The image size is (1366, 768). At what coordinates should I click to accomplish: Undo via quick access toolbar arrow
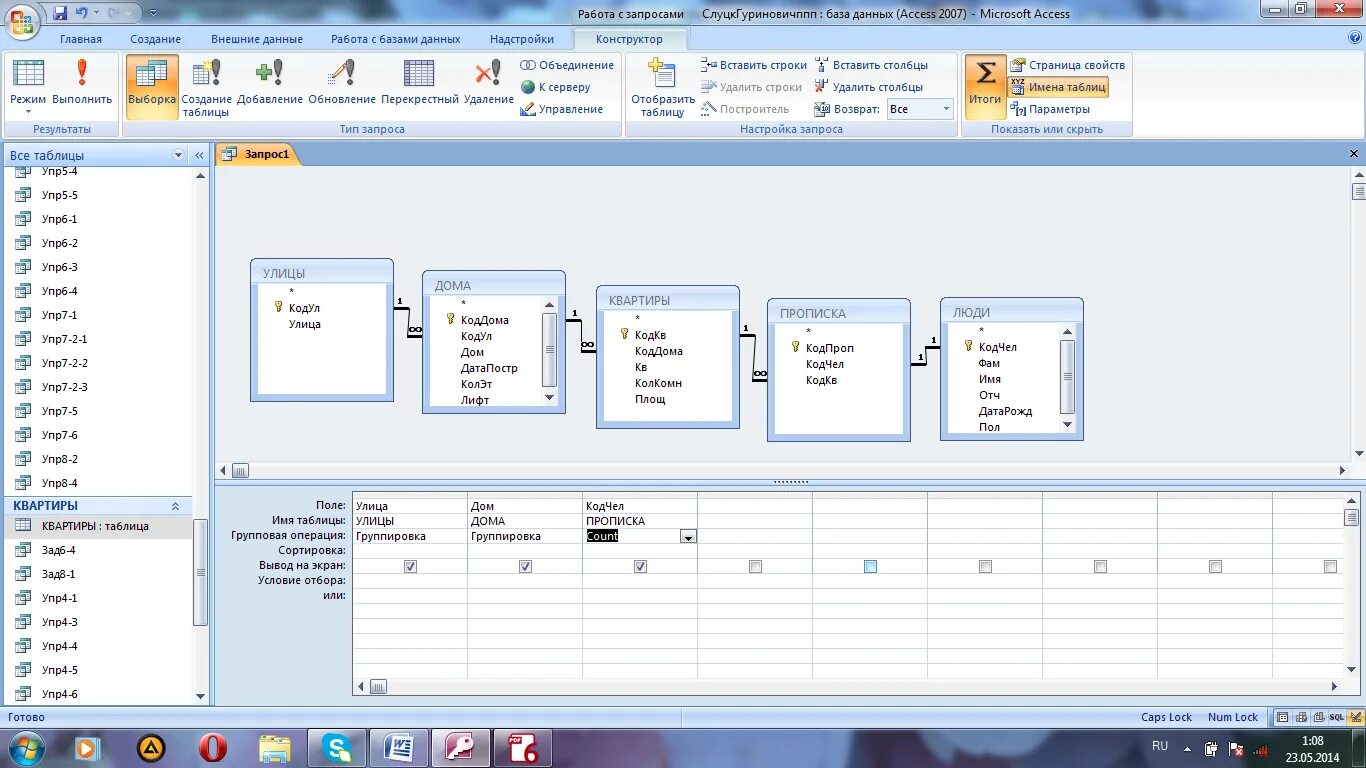82,14
